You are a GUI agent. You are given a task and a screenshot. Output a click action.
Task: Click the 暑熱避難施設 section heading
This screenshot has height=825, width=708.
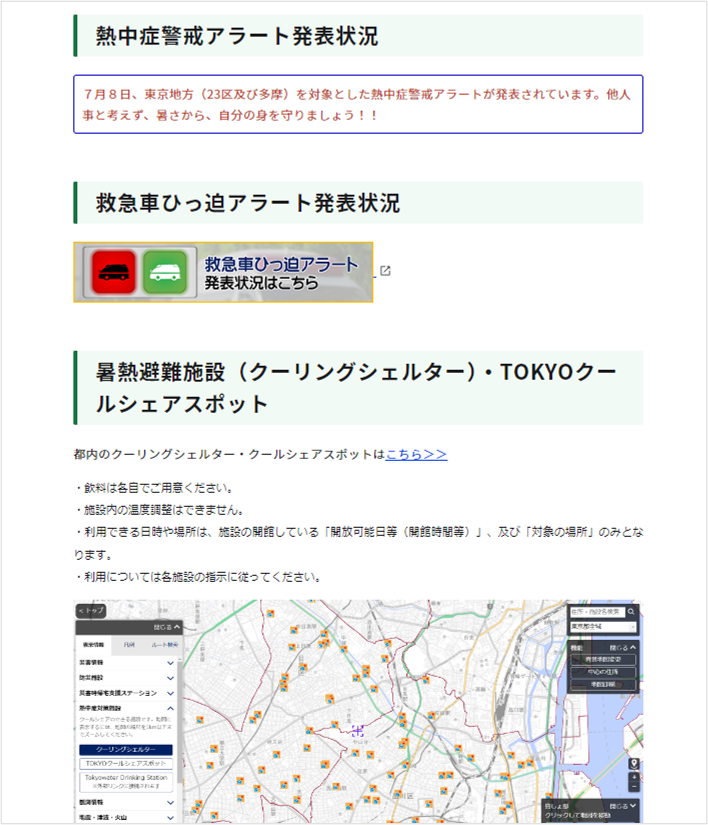356,388
